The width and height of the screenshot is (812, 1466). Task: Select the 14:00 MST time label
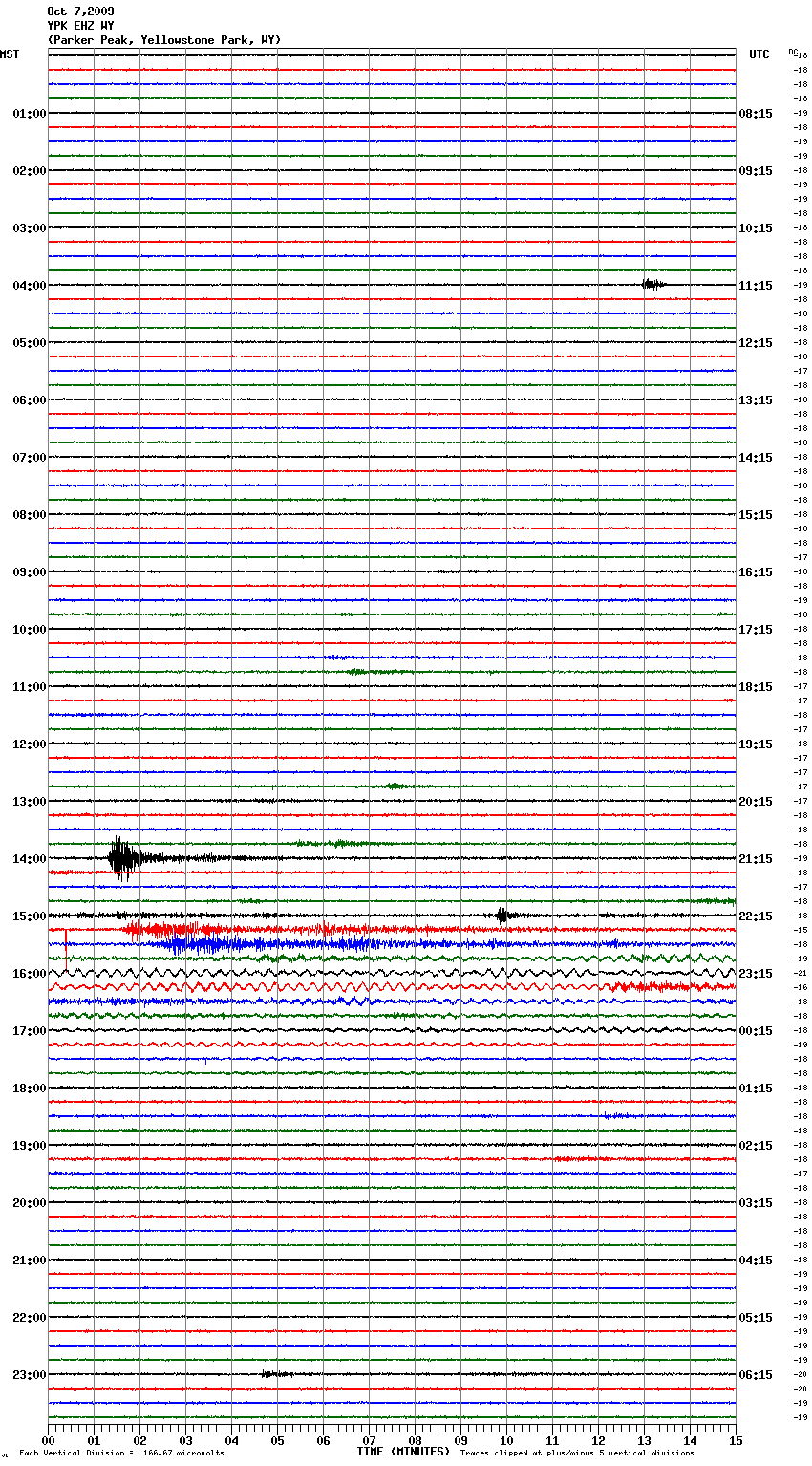tap(29, 859)
